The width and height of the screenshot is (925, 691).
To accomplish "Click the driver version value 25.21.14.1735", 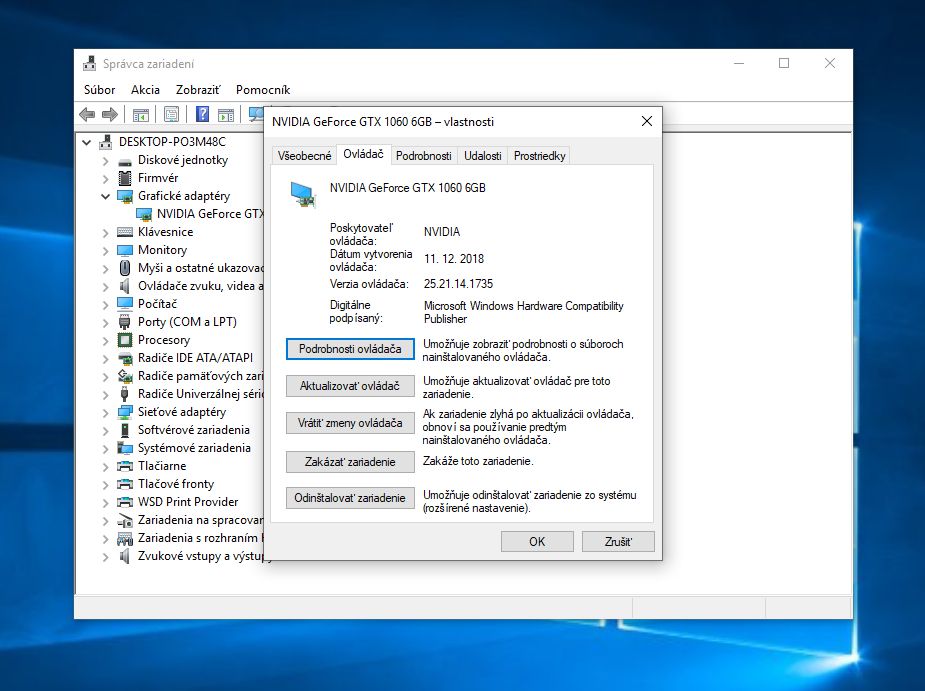I will [x=458, y=284].
